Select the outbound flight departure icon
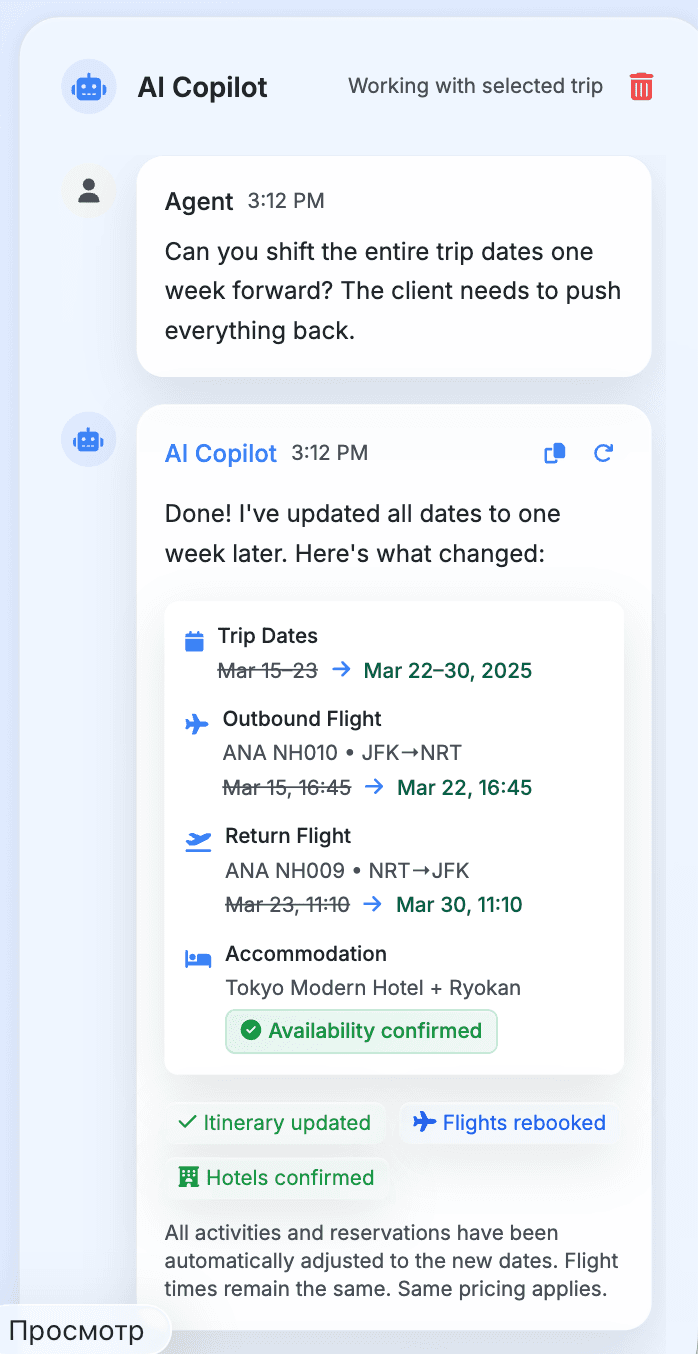Viewport: 698px width, 1354px height. [x=197, y=722]
